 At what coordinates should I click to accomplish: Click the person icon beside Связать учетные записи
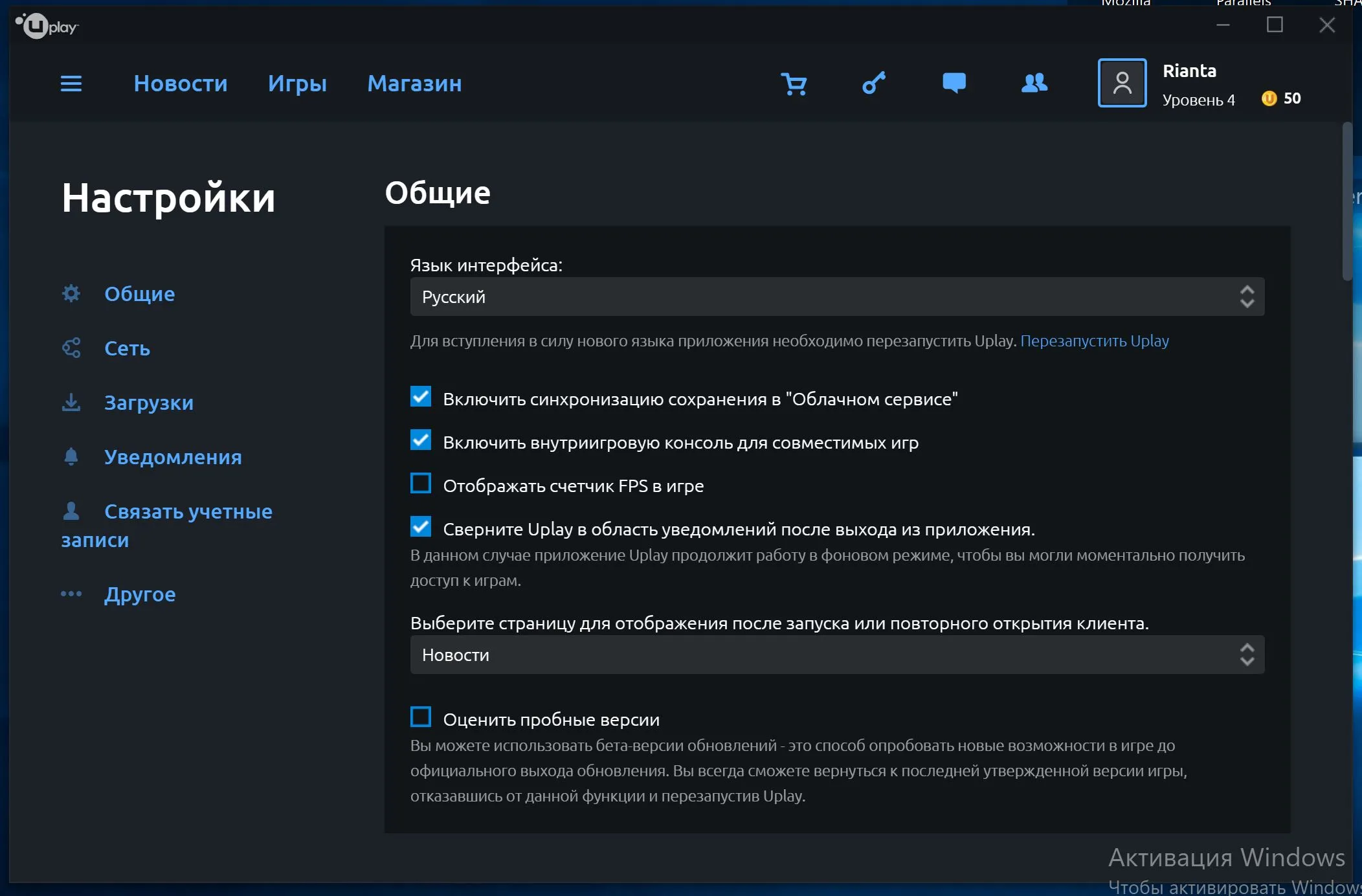[x=71, y=511]
